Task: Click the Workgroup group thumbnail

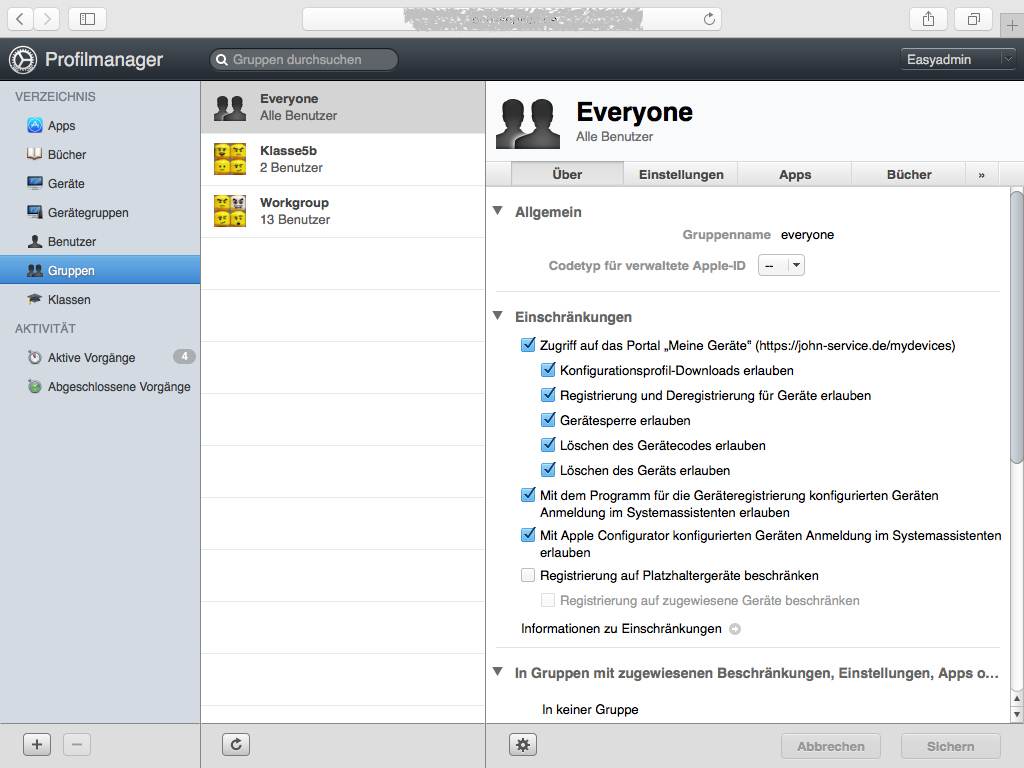Action: coord(230,212)
